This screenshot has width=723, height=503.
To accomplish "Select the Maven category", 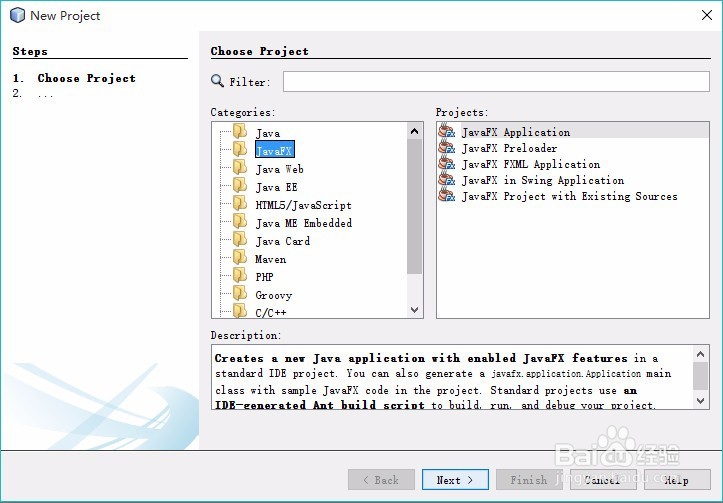I will click(271, 259).
